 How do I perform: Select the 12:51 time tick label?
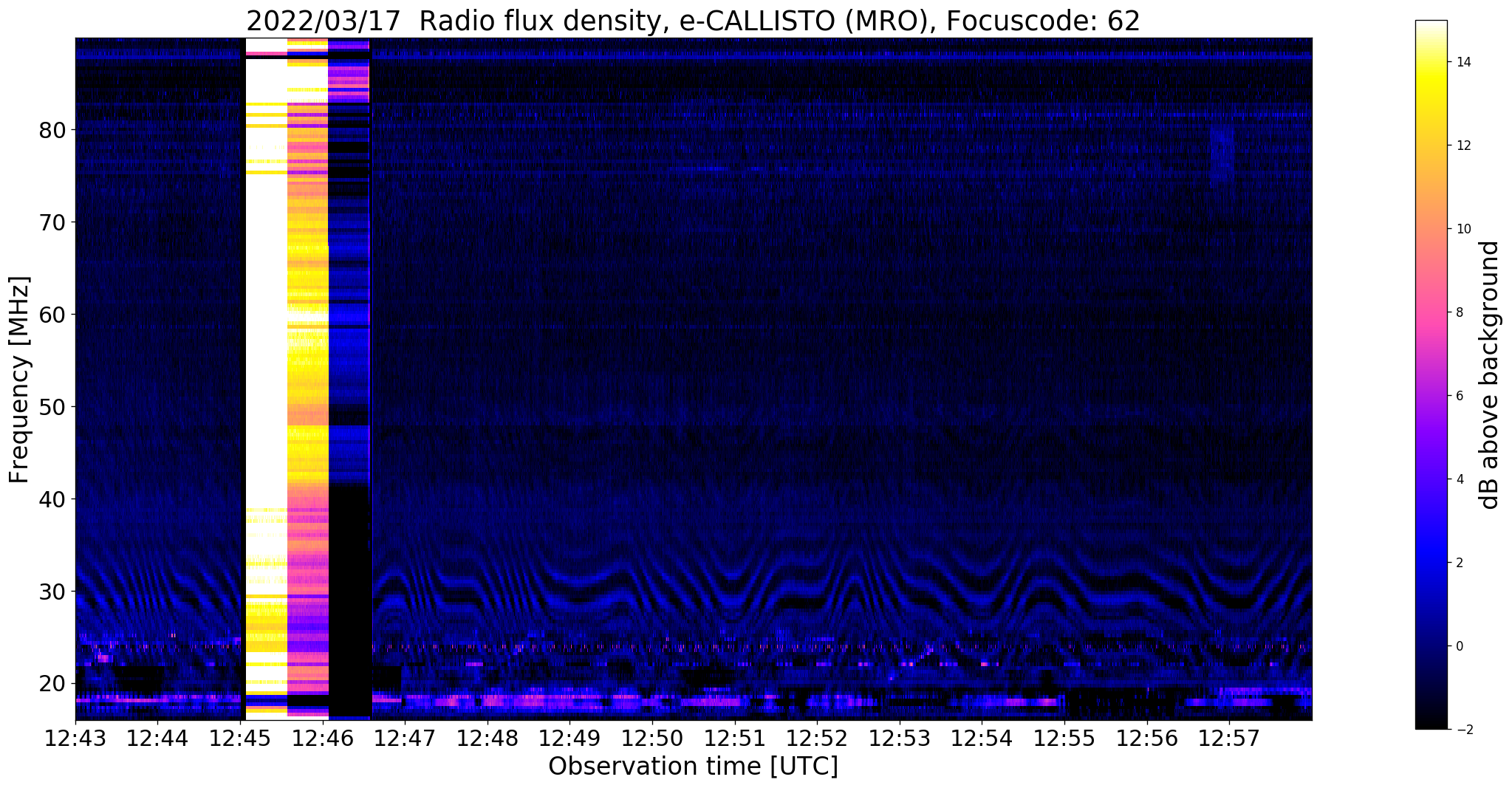click(735, 738)
